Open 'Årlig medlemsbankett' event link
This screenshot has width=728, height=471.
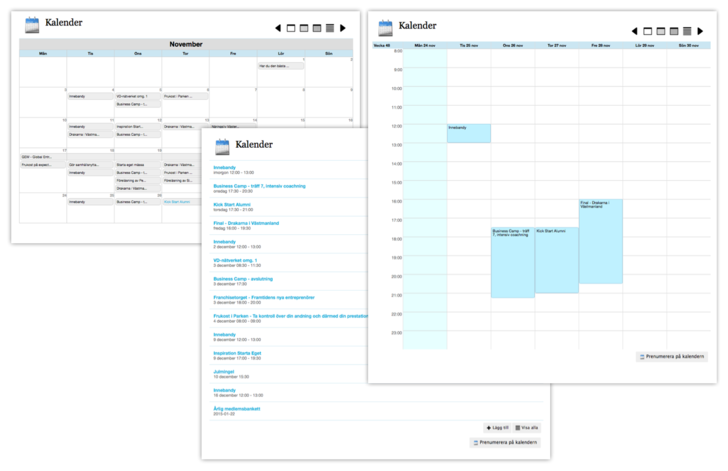point(237,408)
